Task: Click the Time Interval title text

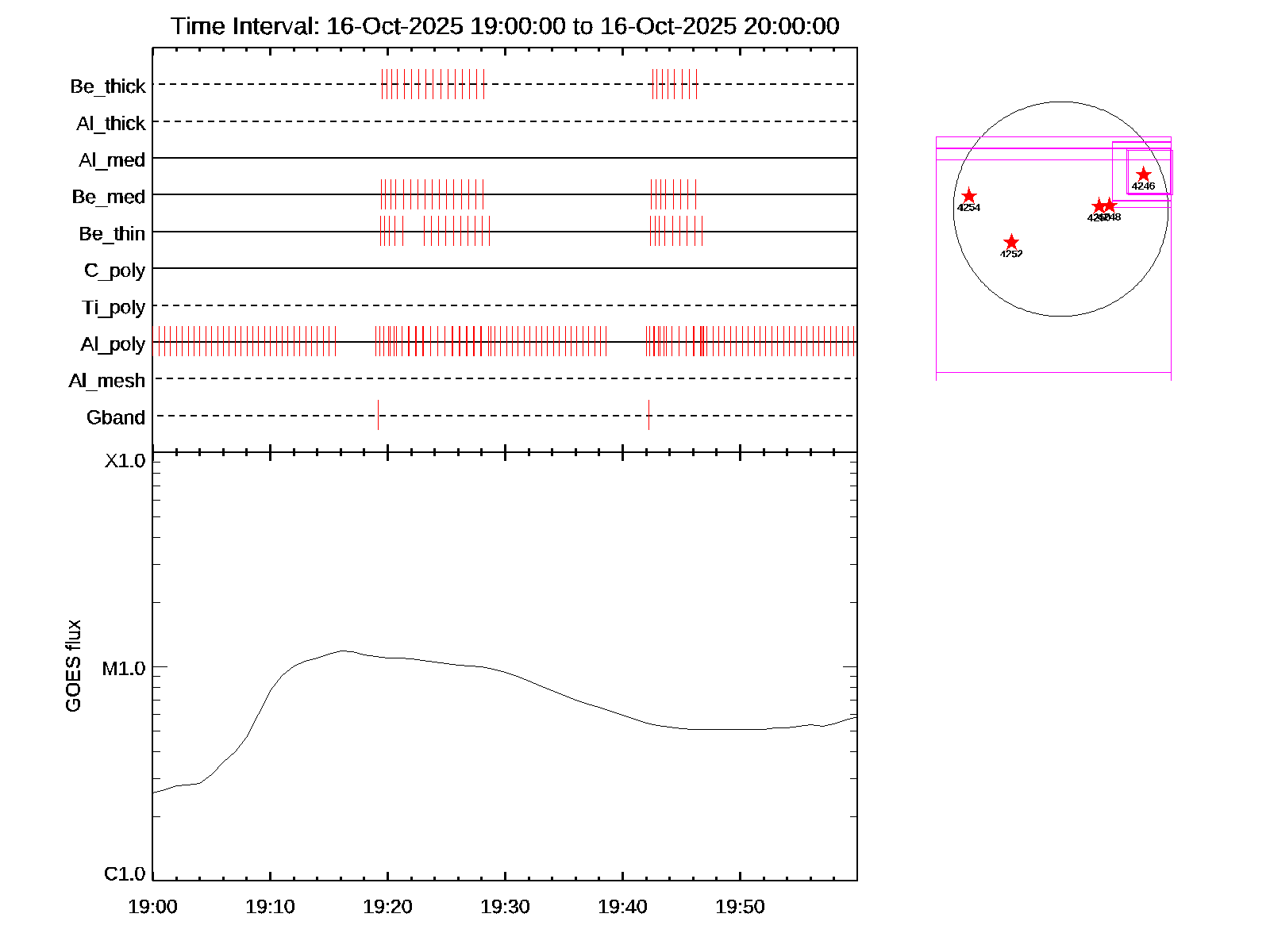Action: pyautogui.click(x=505, y=26)
